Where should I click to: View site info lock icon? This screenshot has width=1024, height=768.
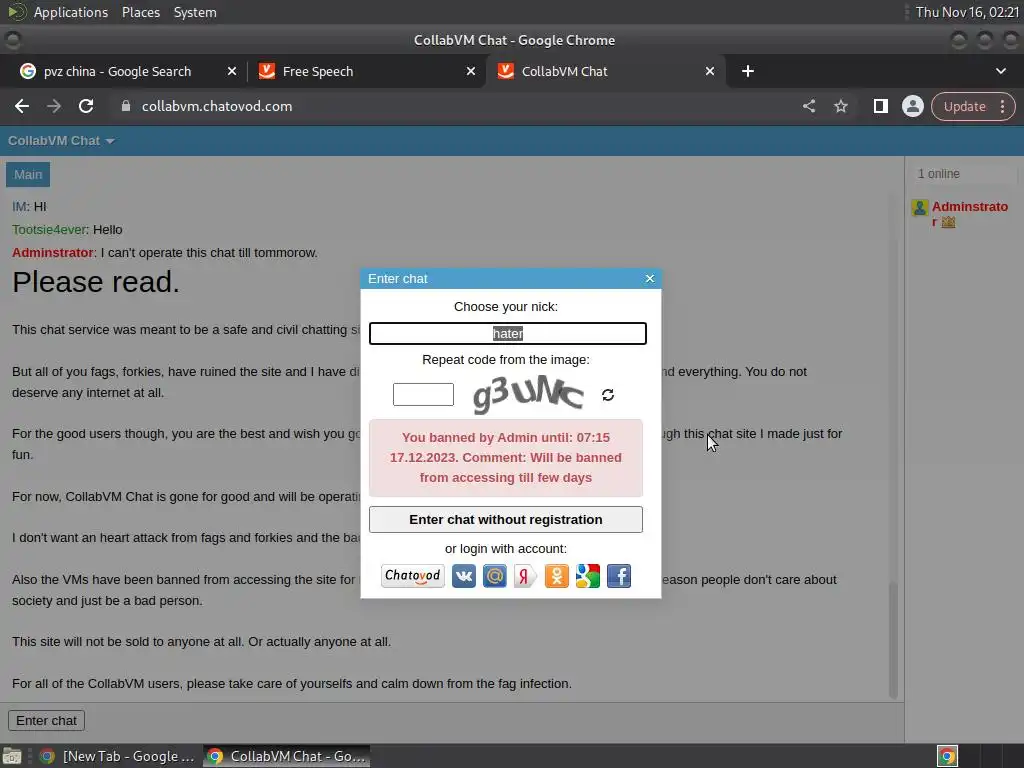(126, 106)
